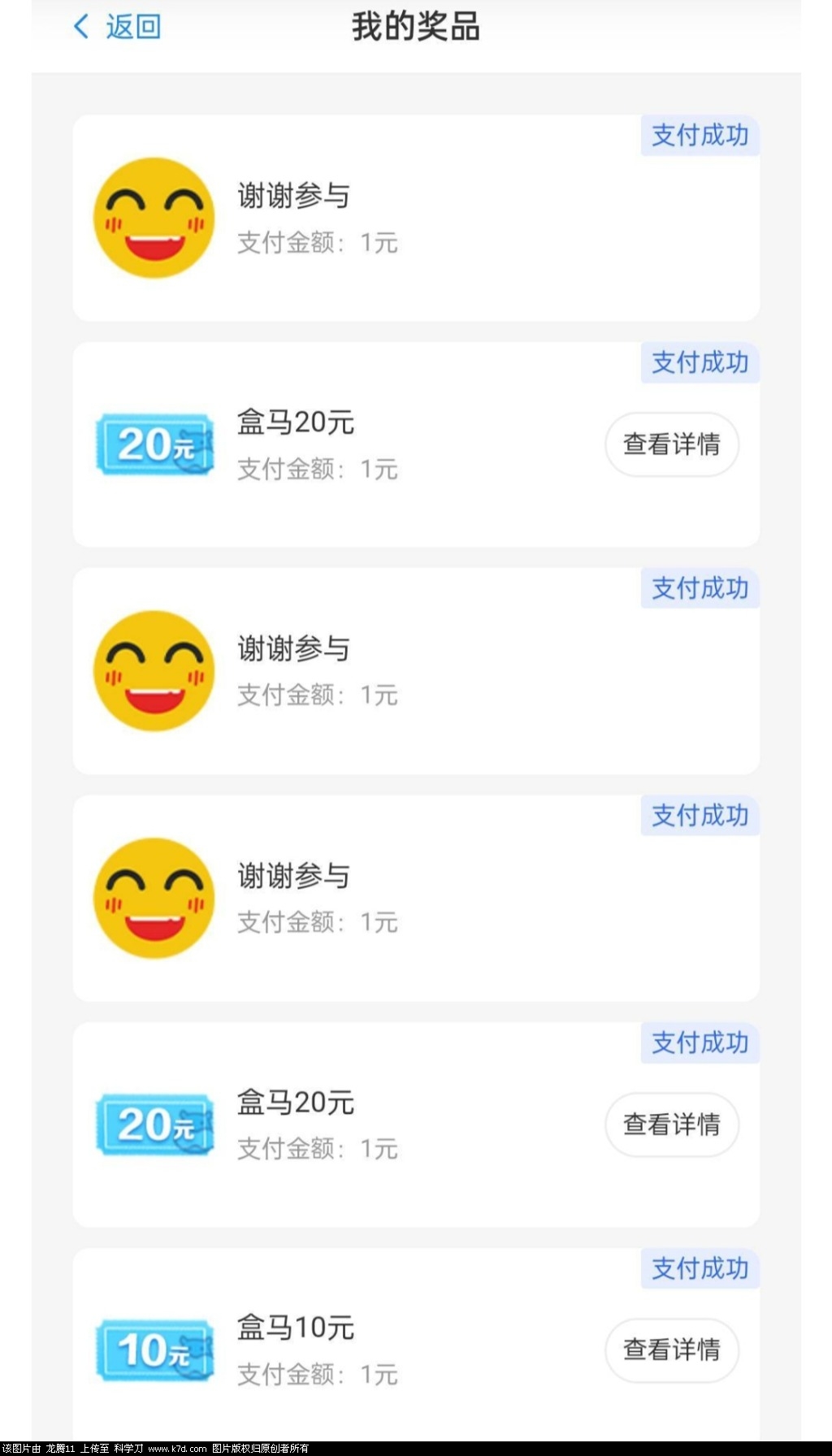View details of second 盒马20元 prize

coord(672,1124)
